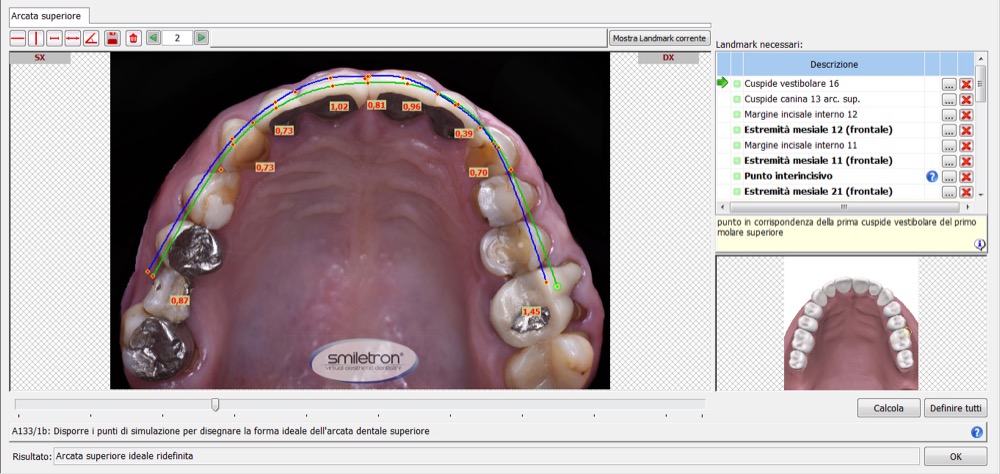Viewport: 1000px width, 474px height.
Task: Open ellipsis options for Estremità mesiale 11
Action: point(949,161)
